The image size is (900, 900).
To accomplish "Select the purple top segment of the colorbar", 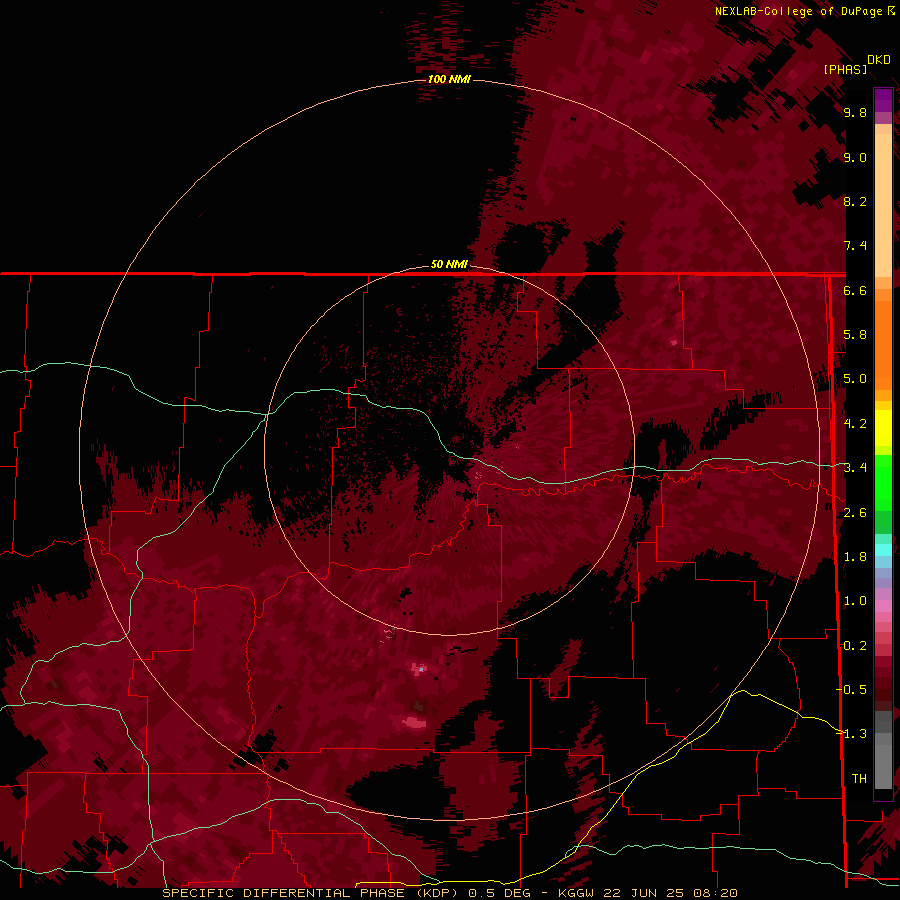I will (883, 101).
